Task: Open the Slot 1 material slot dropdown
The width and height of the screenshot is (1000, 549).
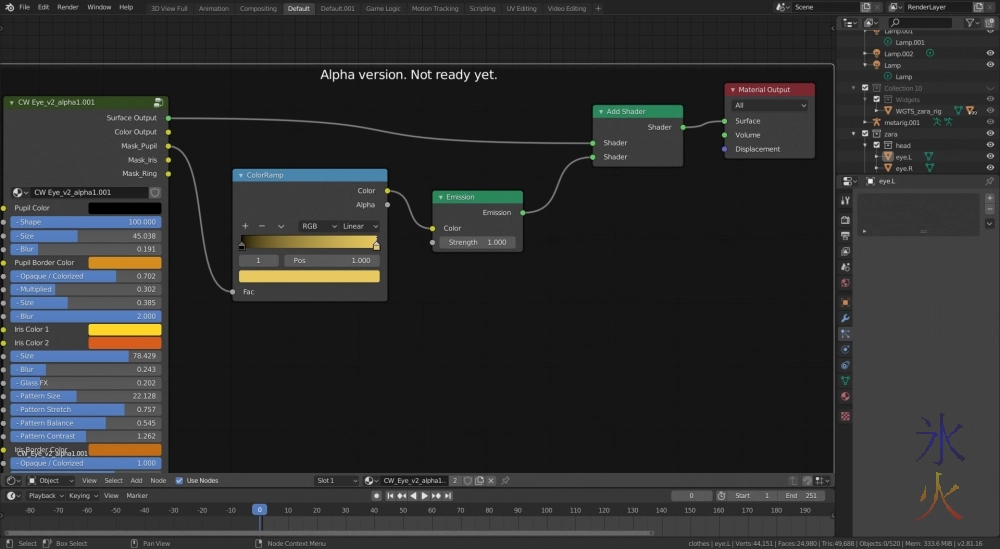Action: (x=337, y=481)
